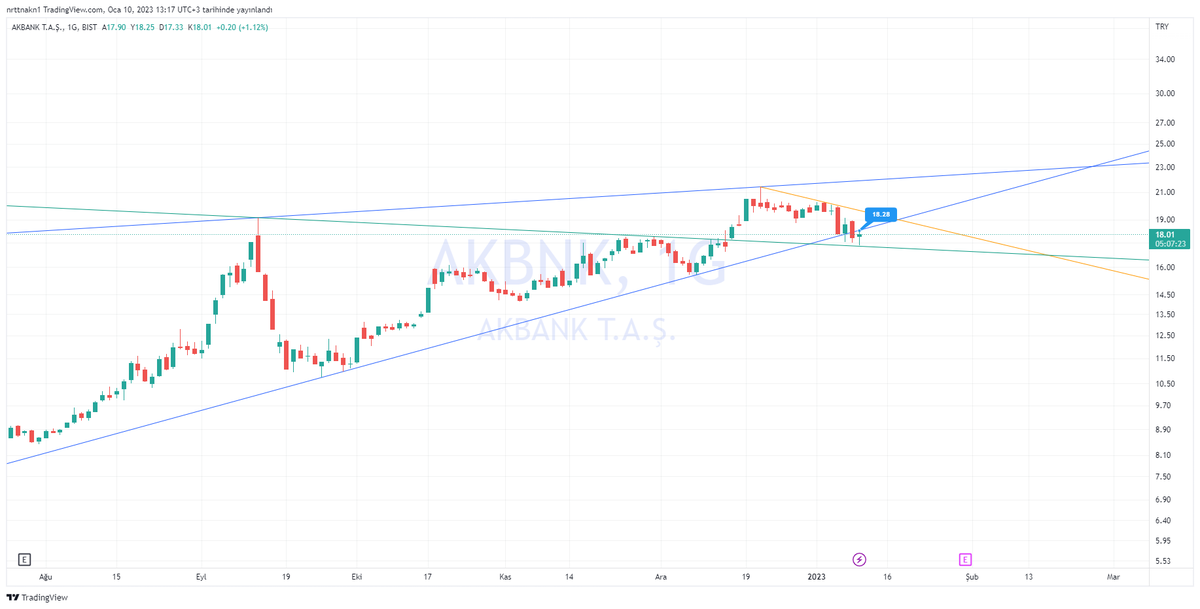
Task: Click the 12.50 price axis label
Action: 1165,335
